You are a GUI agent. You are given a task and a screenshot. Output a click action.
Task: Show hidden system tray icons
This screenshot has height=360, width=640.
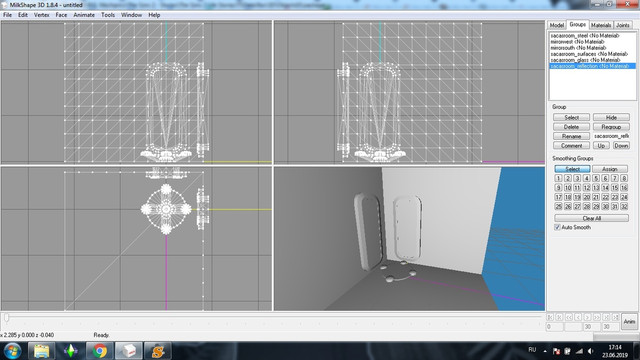click(545, 351)
